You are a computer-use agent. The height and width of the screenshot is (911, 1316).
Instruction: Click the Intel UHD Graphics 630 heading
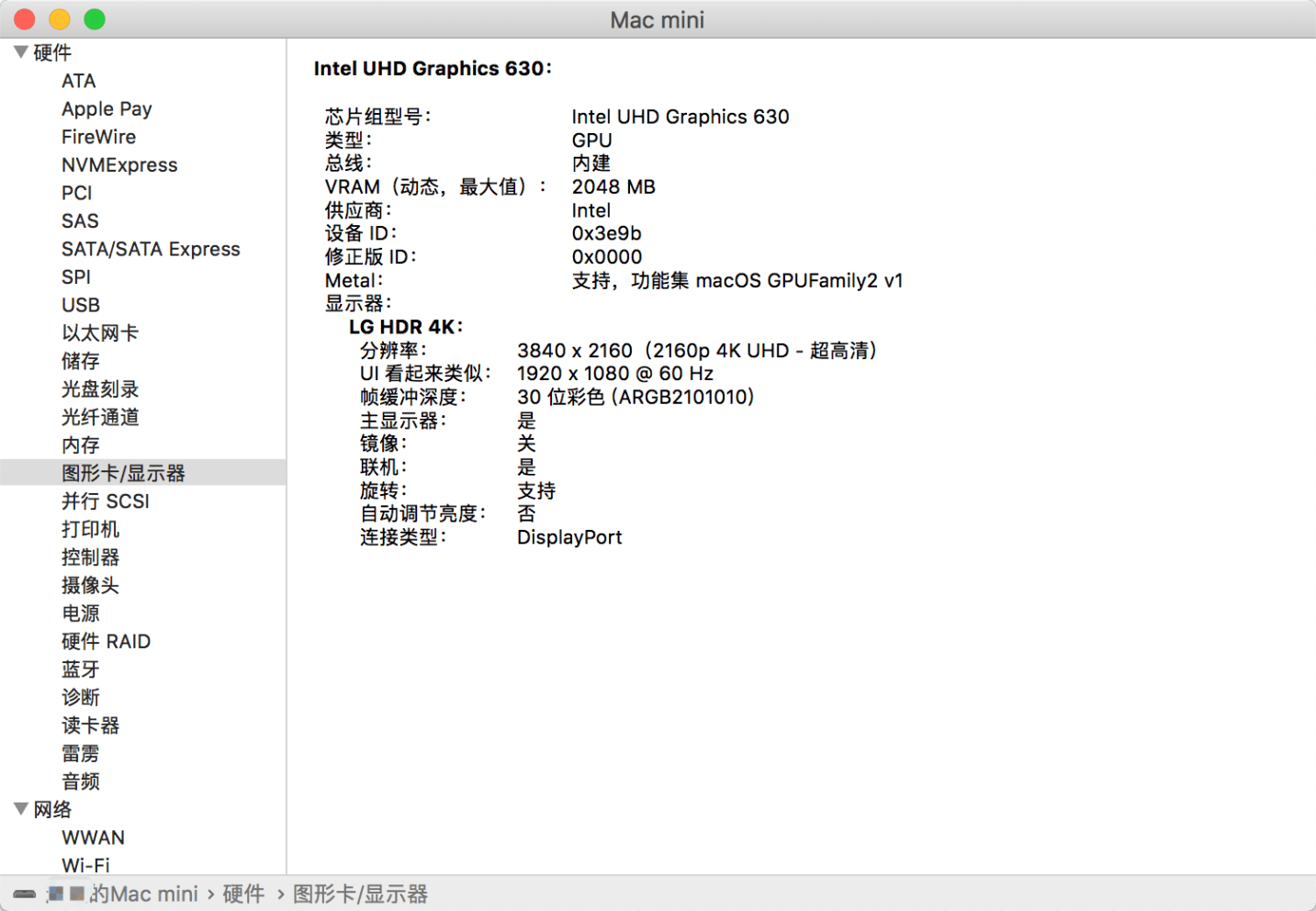(x=433, y=68)
